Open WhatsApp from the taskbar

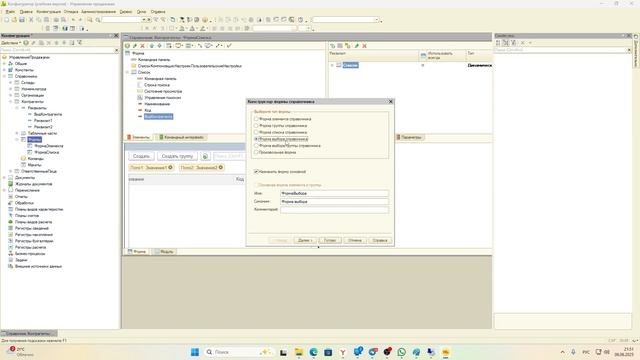[402, 352]
